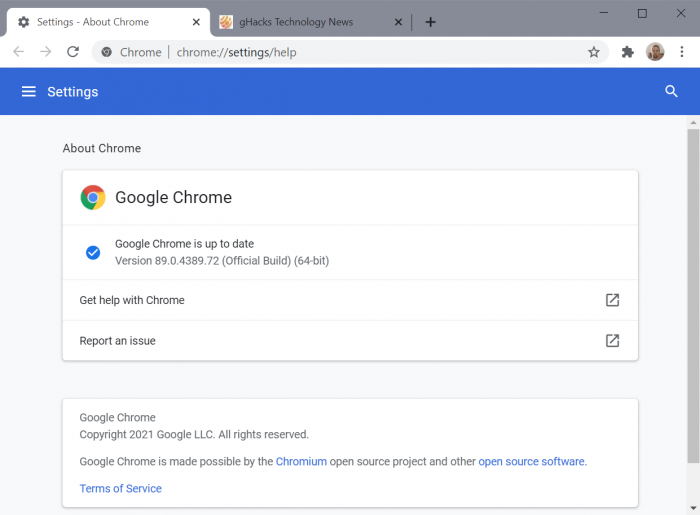700x515 pixels.
Task: Open the Chromium project link
Action: tap(301, 461)
